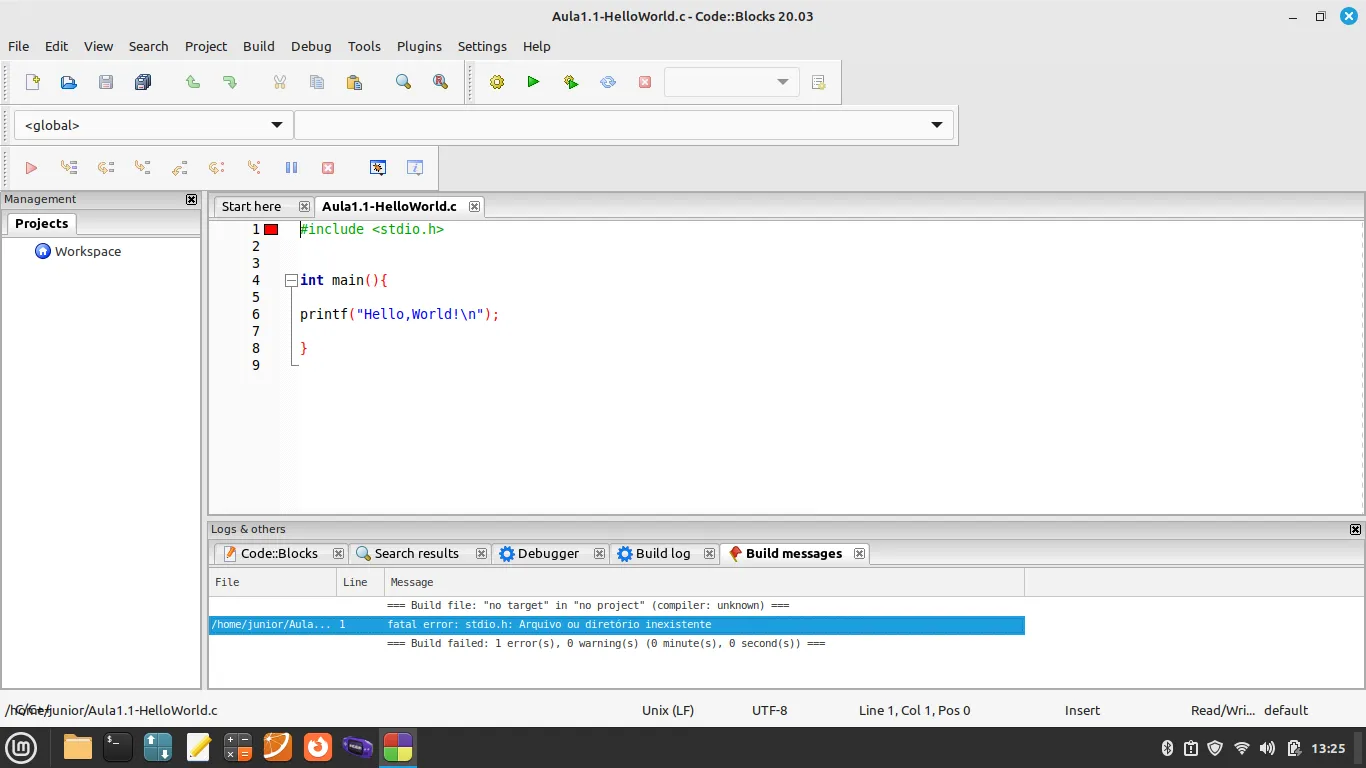Start debugger with red arrow icon

pos(31,168)
